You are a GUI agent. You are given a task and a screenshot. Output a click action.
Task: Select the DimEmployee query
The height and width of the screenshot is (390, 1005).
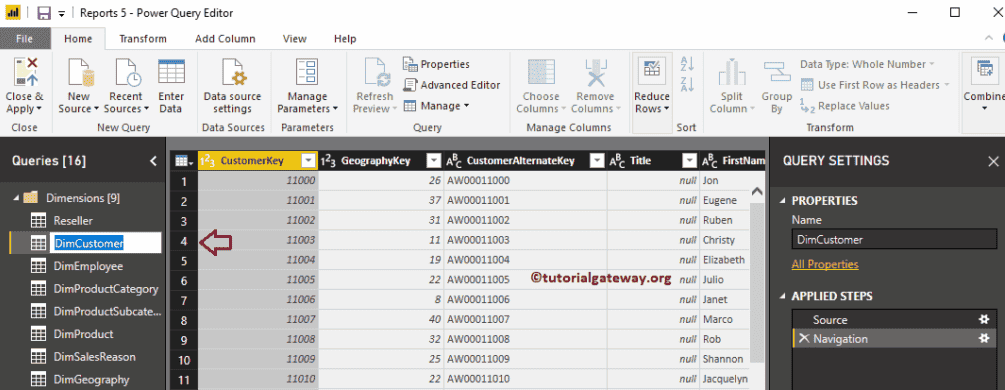pos(88,266)
